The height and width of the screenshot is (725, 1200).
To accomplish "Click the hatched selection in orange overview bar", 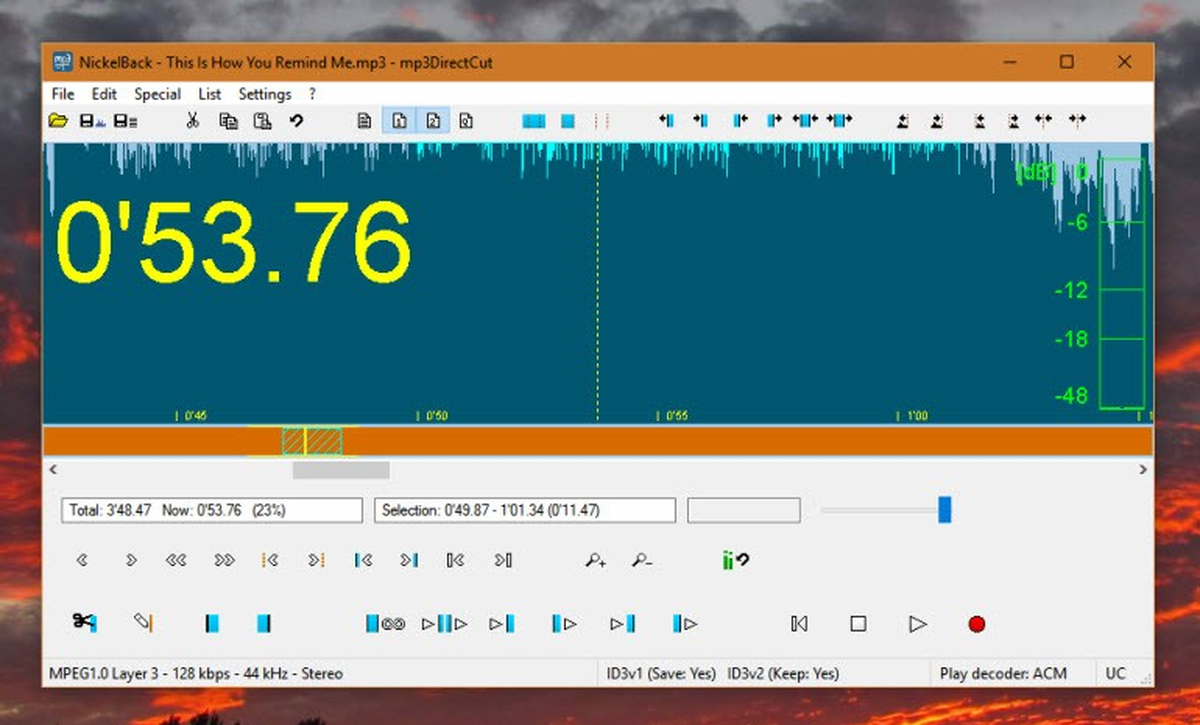I will (312, 441).
